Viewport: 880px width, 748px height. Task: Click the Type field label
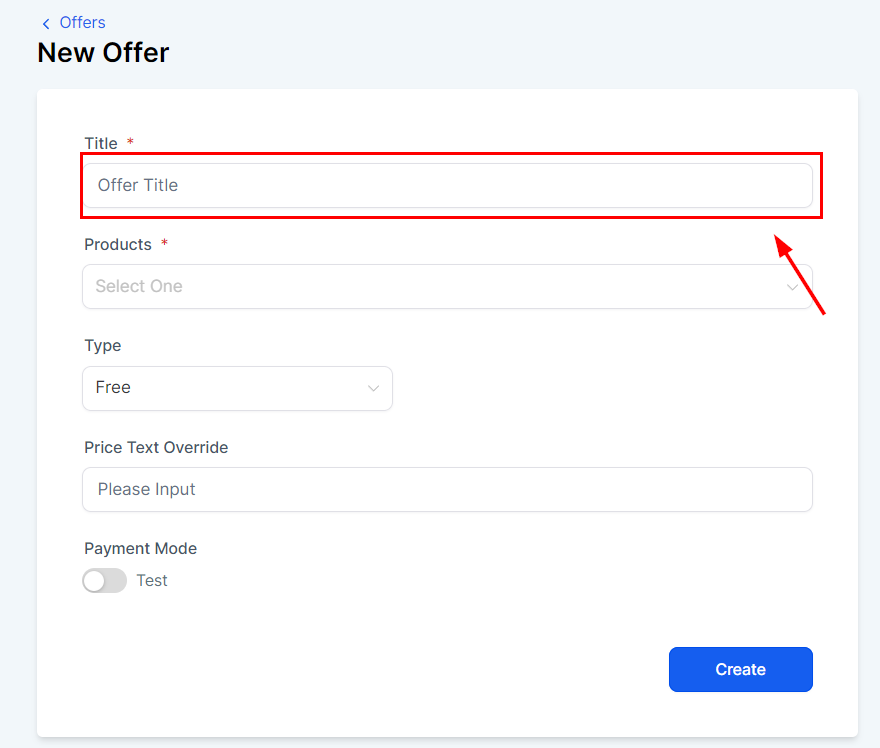click(x=103, y=346)
